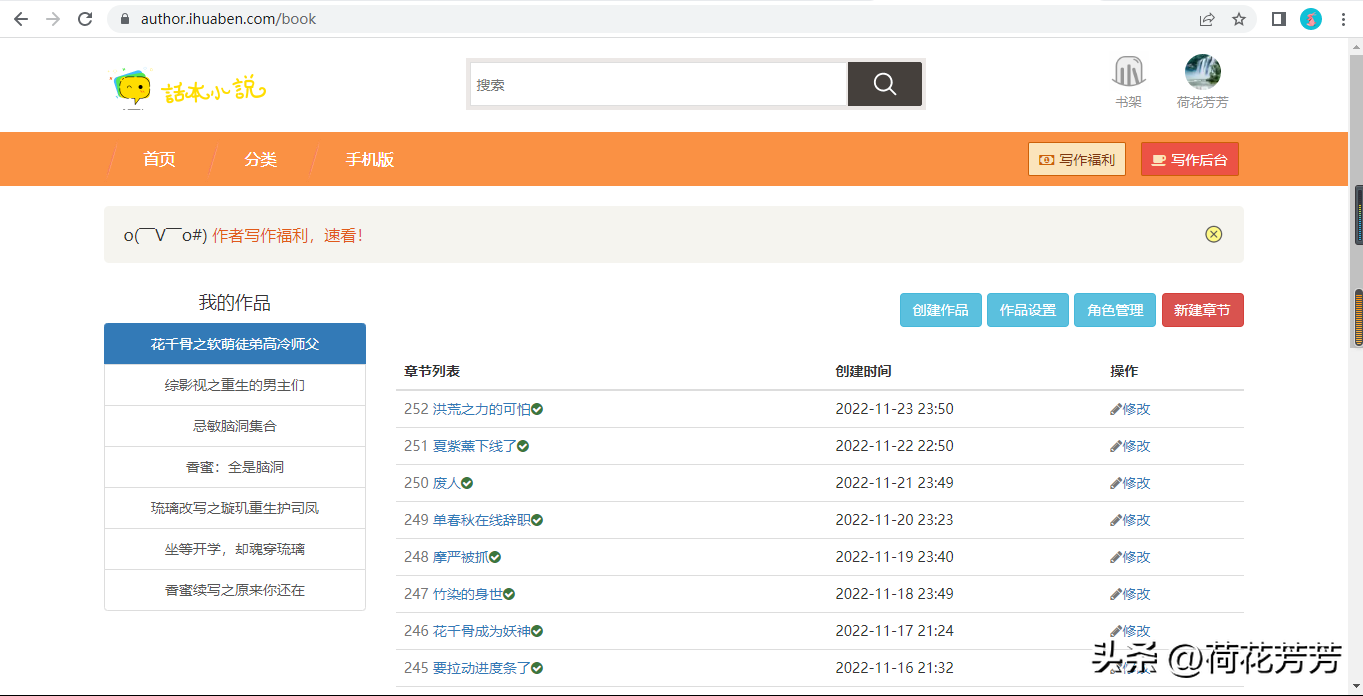Bookmark this page with star icon
Image resolution: width=1363 pixels, height=696 pixels.
1239,19
